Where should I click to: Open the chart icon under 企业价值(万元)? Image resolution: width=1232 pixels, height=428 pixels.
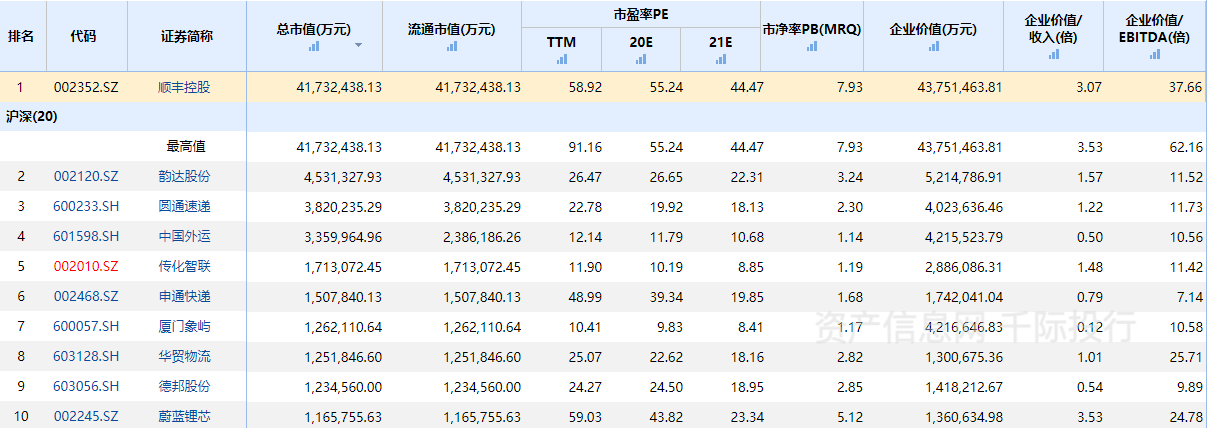coord(932,46)
